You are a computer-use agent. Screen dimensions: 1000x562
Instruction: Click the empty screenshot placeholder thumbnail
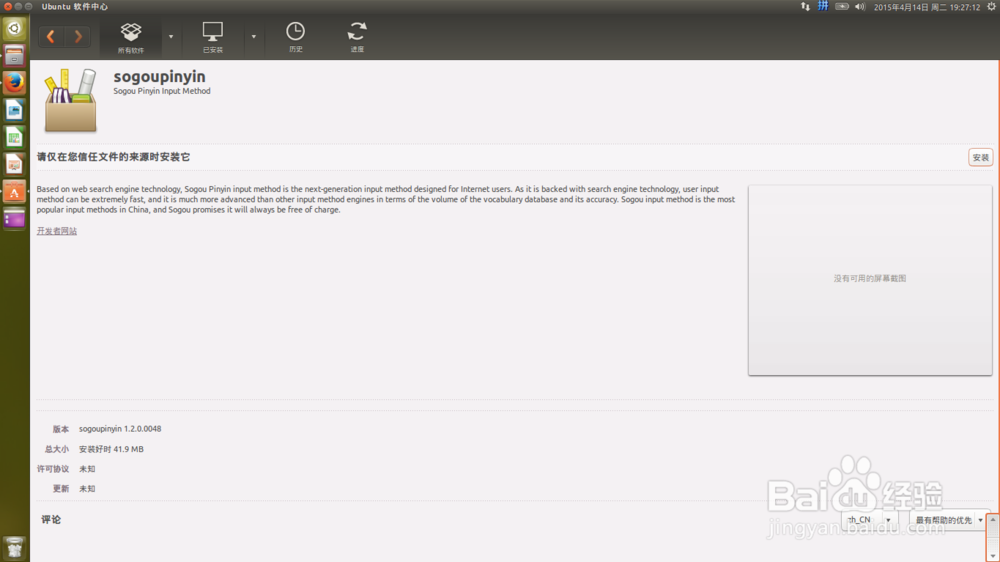click(x=870, y=280)
